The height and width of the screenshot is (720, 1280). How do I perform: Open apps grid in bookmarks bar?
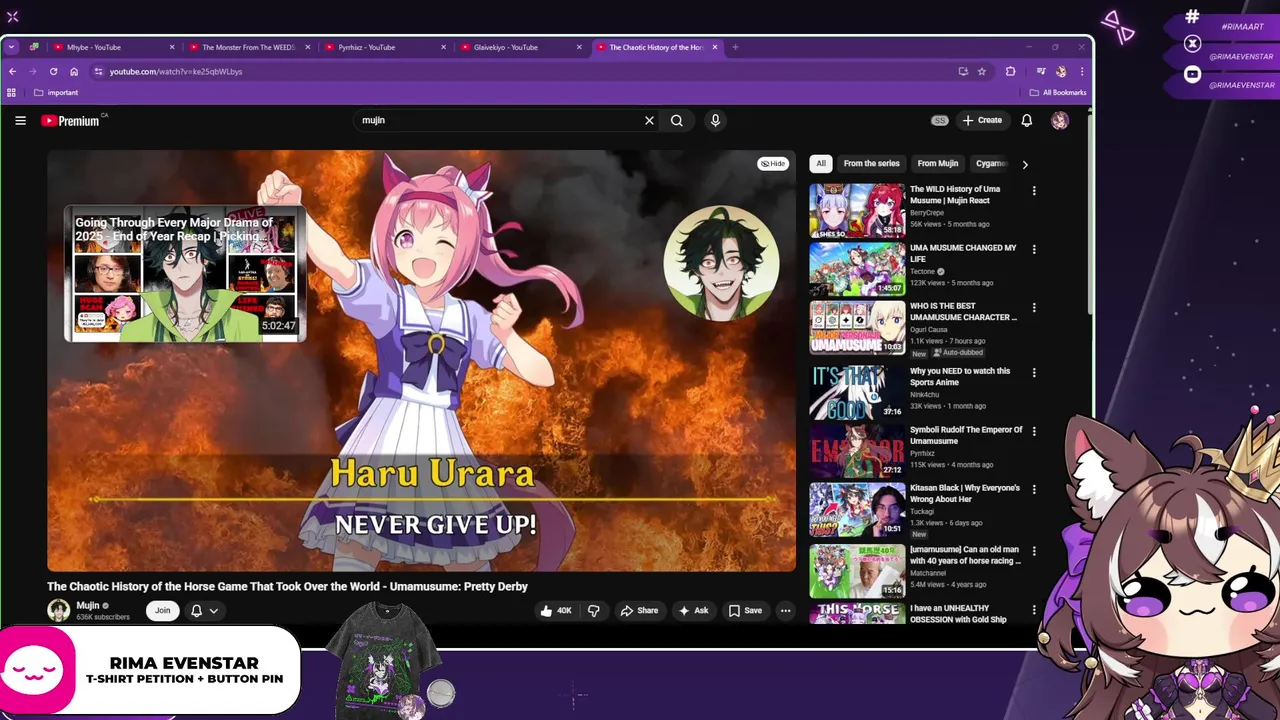tap(11, 92)
